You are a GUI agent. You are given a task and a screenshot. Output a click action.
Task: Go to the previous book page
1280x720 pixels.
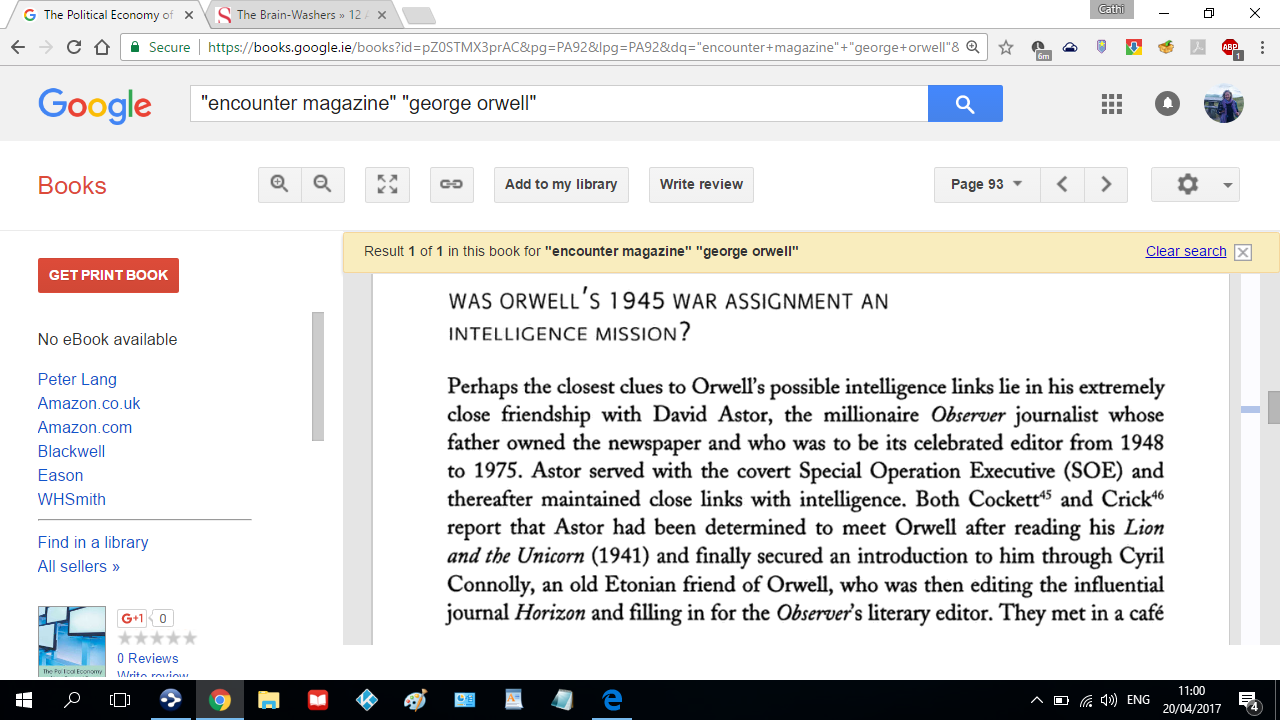(x=1062, y=185)
